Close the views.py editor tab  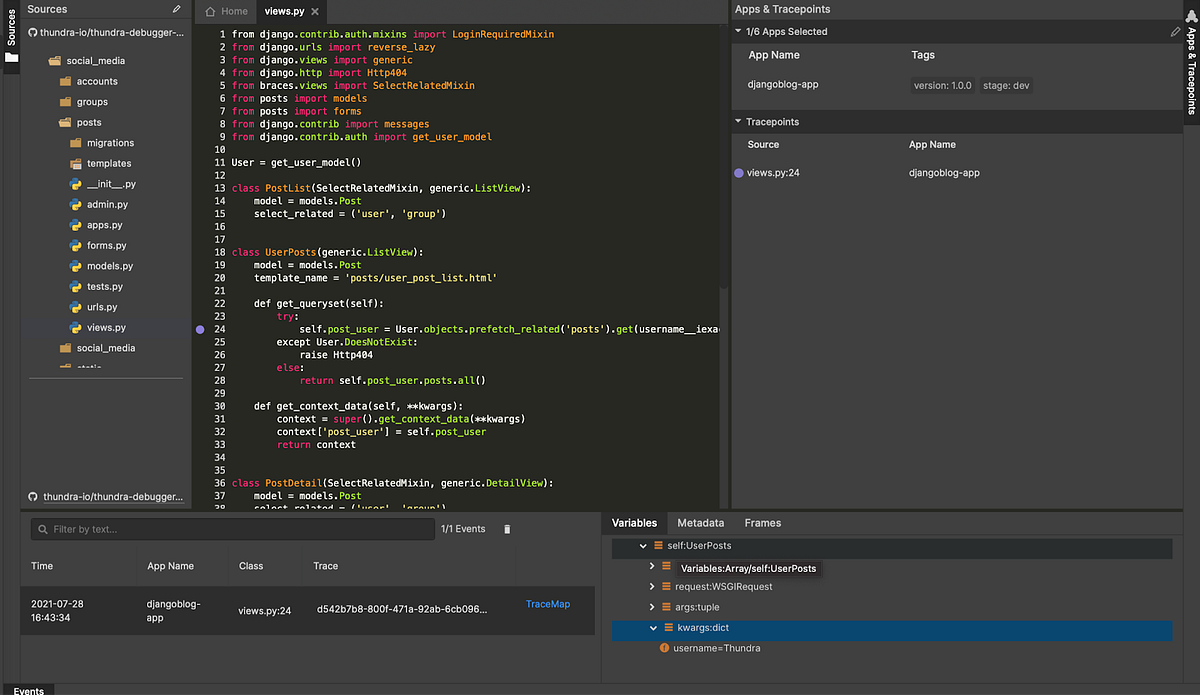coord(315,11)
